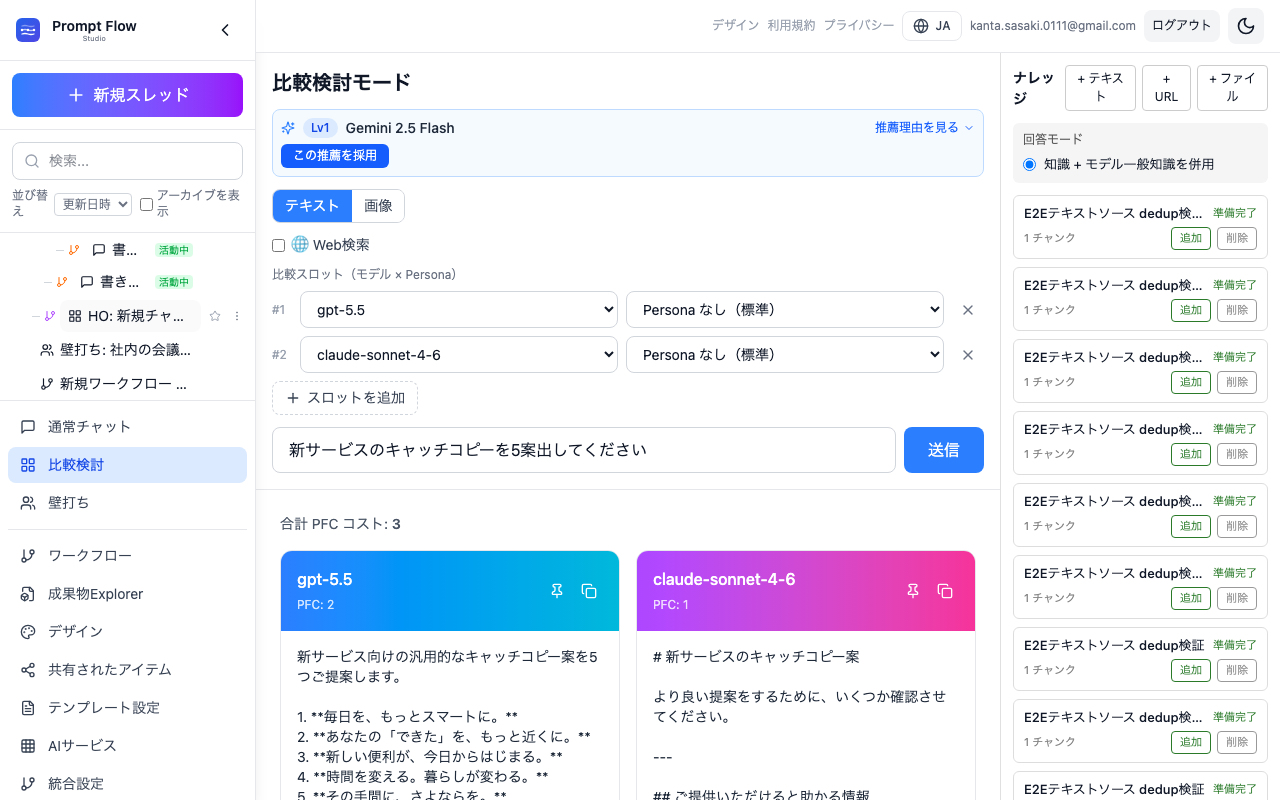Switch to the 画像 tab
Screen dimensions: 1280x800
click(378, 206)
